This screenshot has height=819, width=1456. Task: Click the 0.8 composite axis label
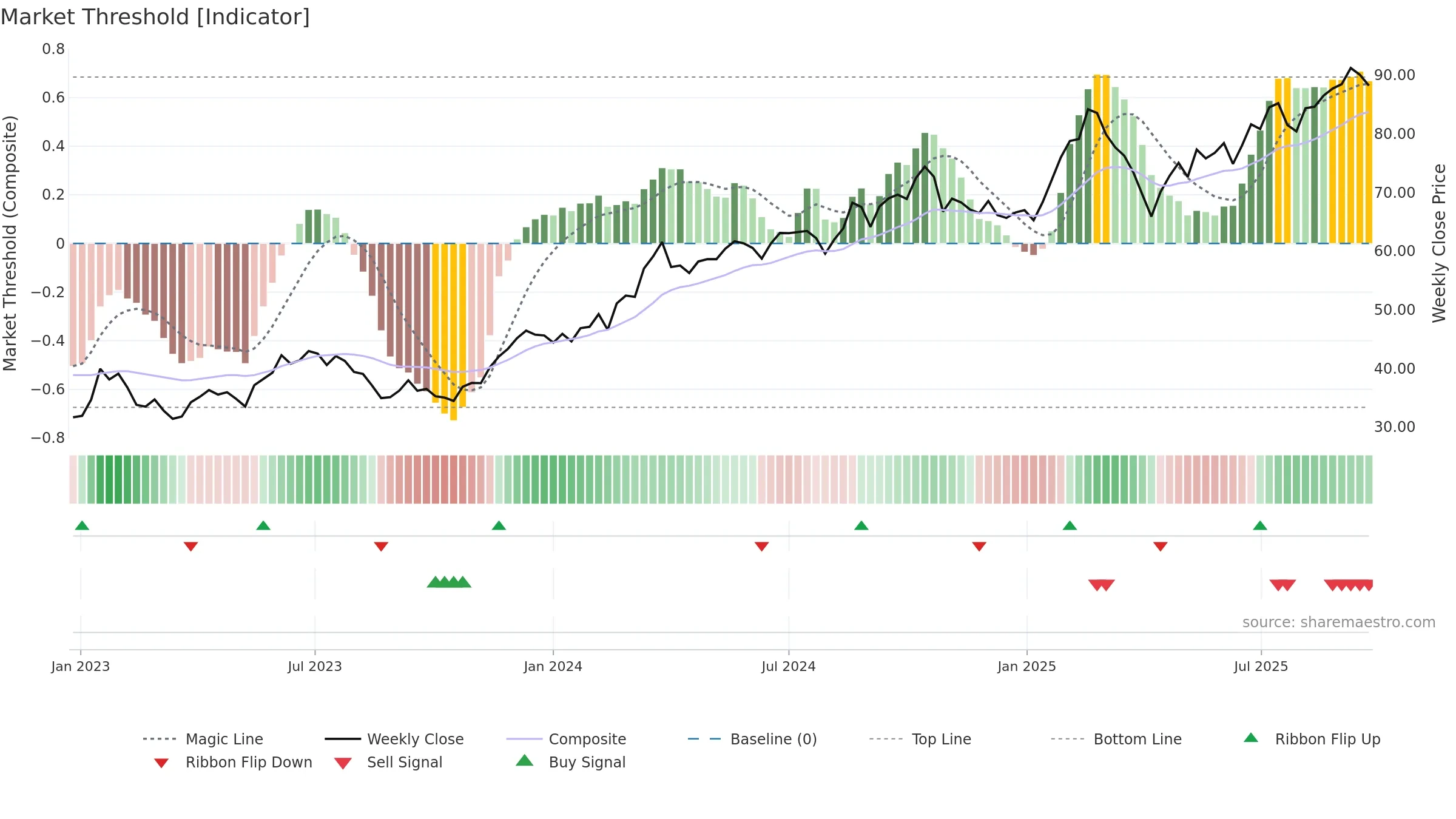click(x=53, y=49)
